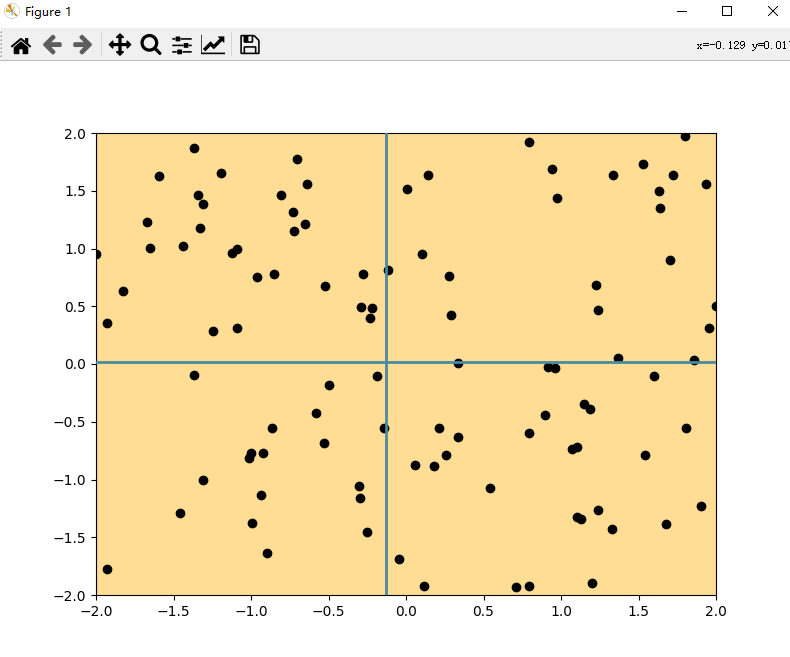Activate the Zoom to rectangle tool
Viewport: 790px width, 657px height.
[151, 45]
